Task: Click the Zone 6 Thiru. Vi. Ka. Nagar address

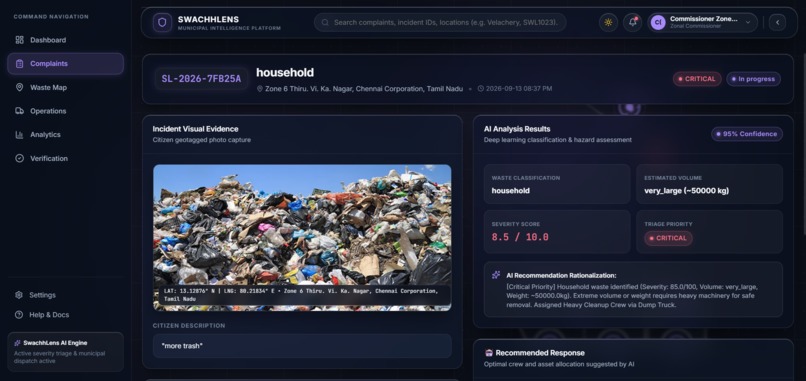Action: (364, 88)
